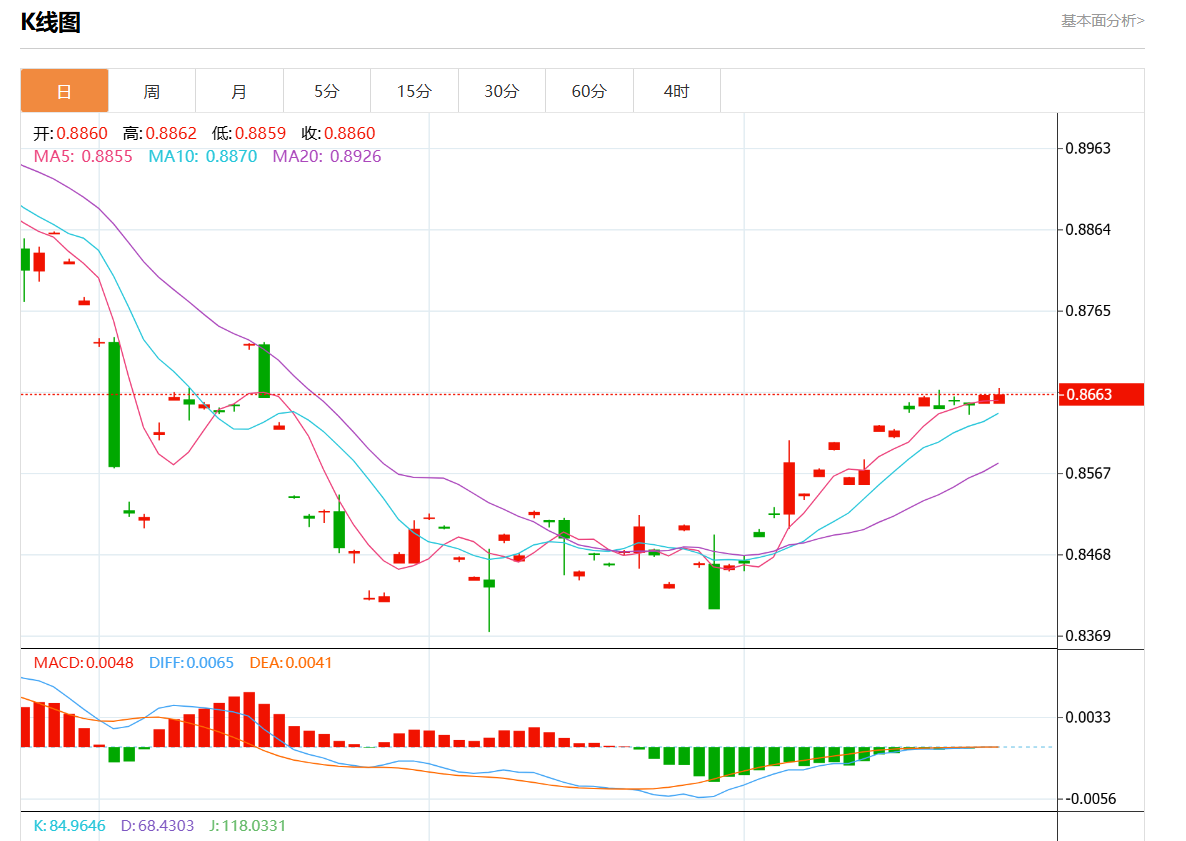This screenshot has width=1186, height=841.
Task: Click the 0.0033 MACD axis label
Action: [1088, 718]
